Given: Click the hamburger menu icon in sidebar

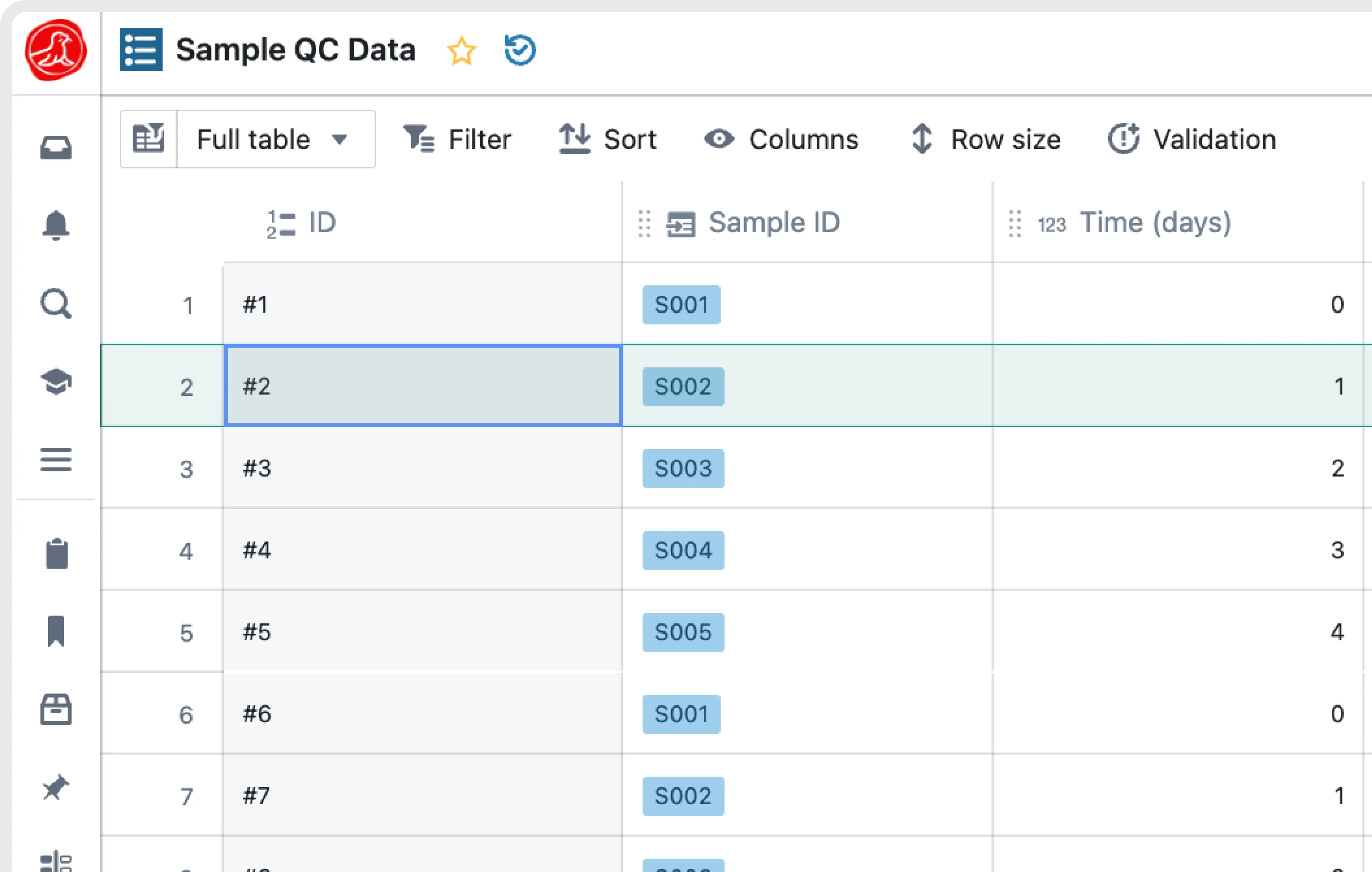Looking at the screenshot, I should click(56, 460).
